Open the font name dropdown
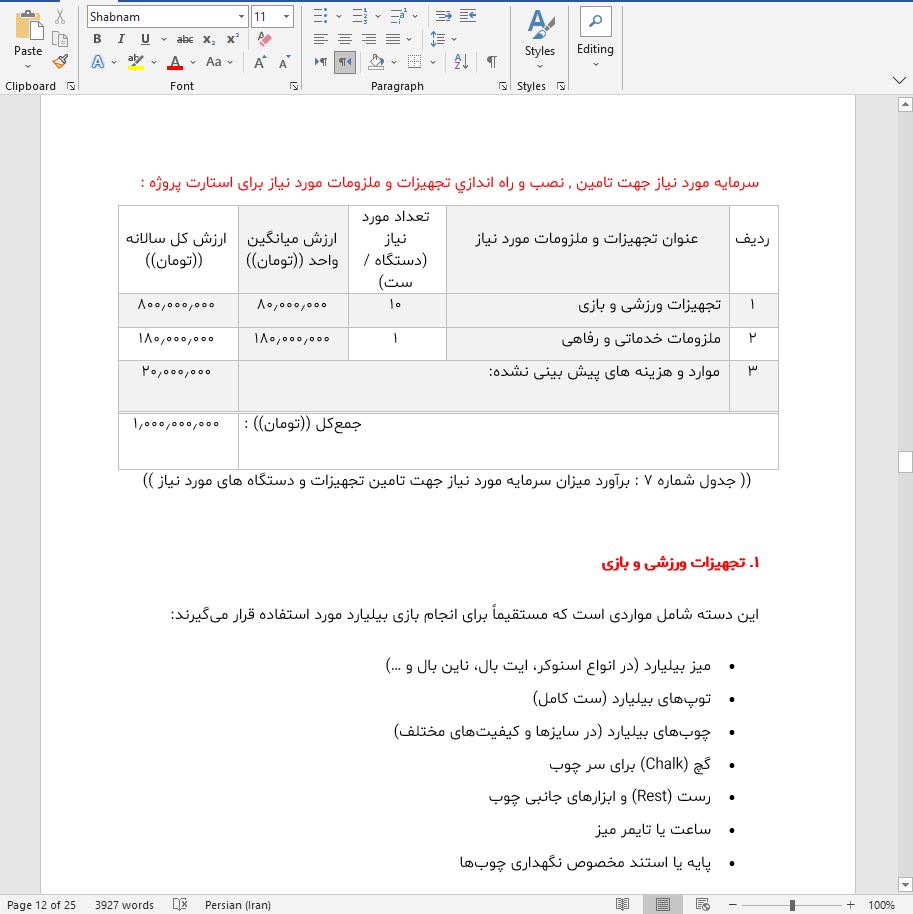This screenshot has width=913, height=914. (240, 16)
